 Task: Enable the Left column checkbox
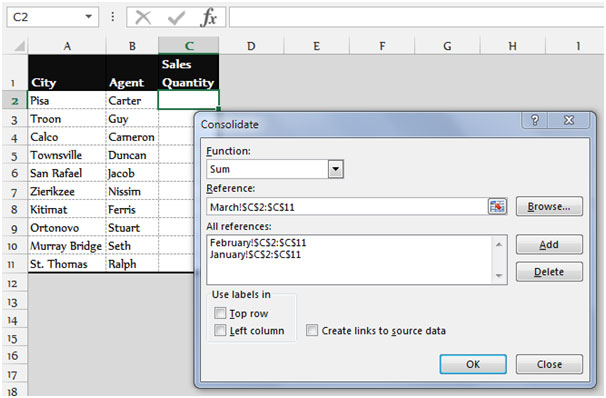(220, 330)
